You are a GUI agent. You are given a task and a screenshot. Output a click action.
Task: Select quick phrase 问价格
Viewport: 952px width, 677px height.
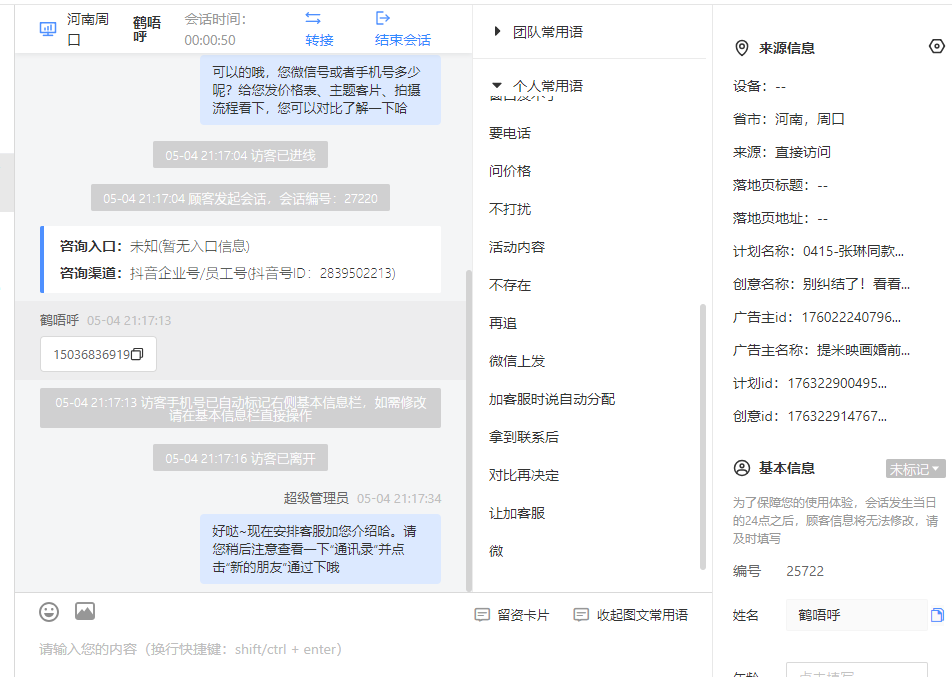coord(509,171)
